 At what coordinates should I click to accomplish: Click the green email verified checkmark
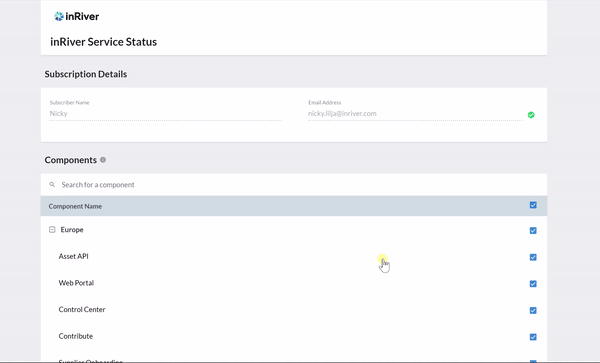coord(531,115)
